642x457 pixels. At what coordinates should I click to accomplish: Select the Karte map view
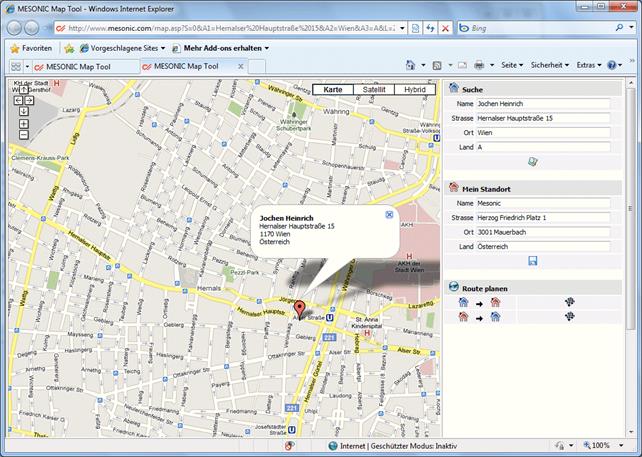[333, 89]
